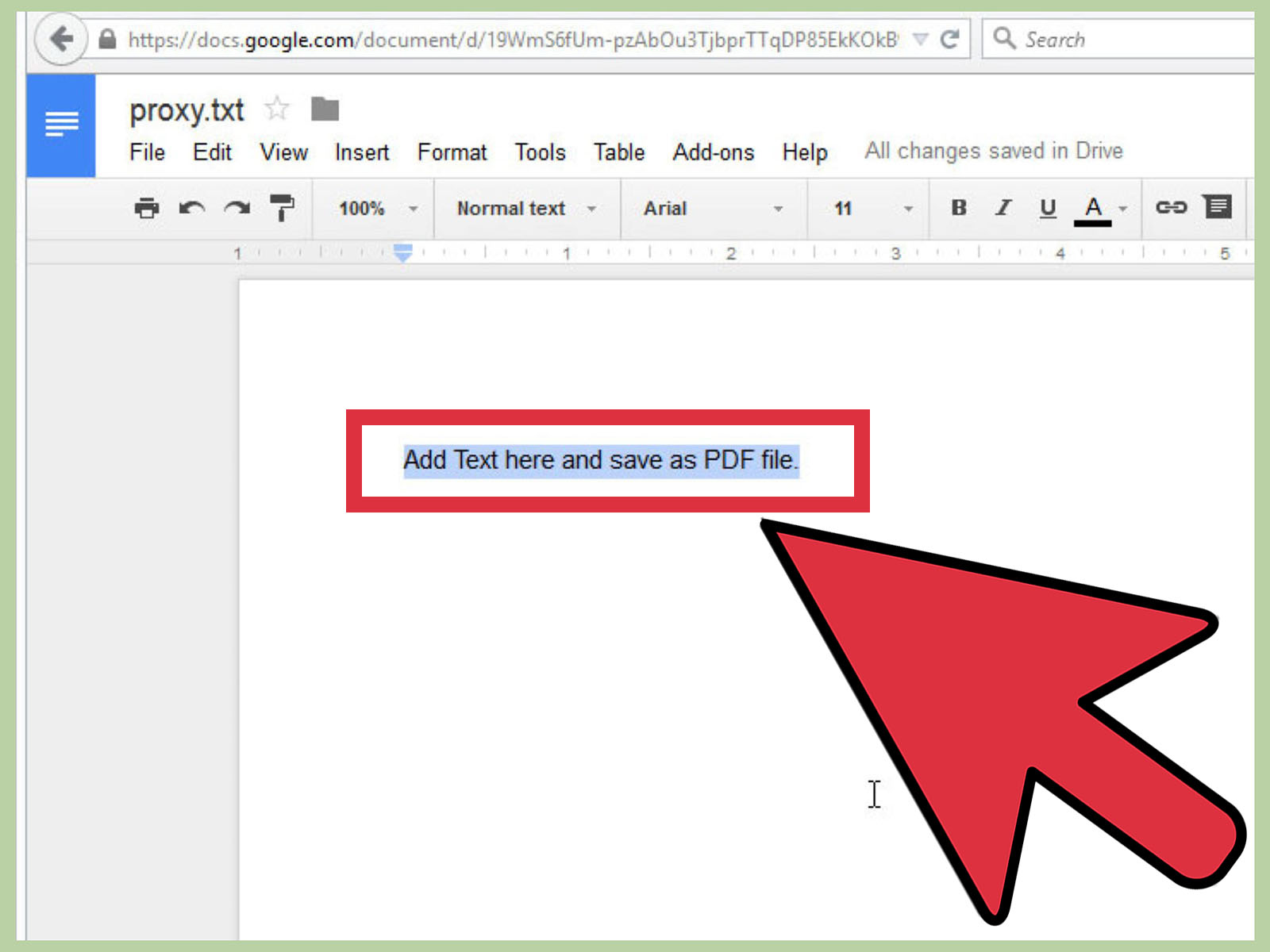Undo the last action
The image size is (1270, 952).
(191, 208)
